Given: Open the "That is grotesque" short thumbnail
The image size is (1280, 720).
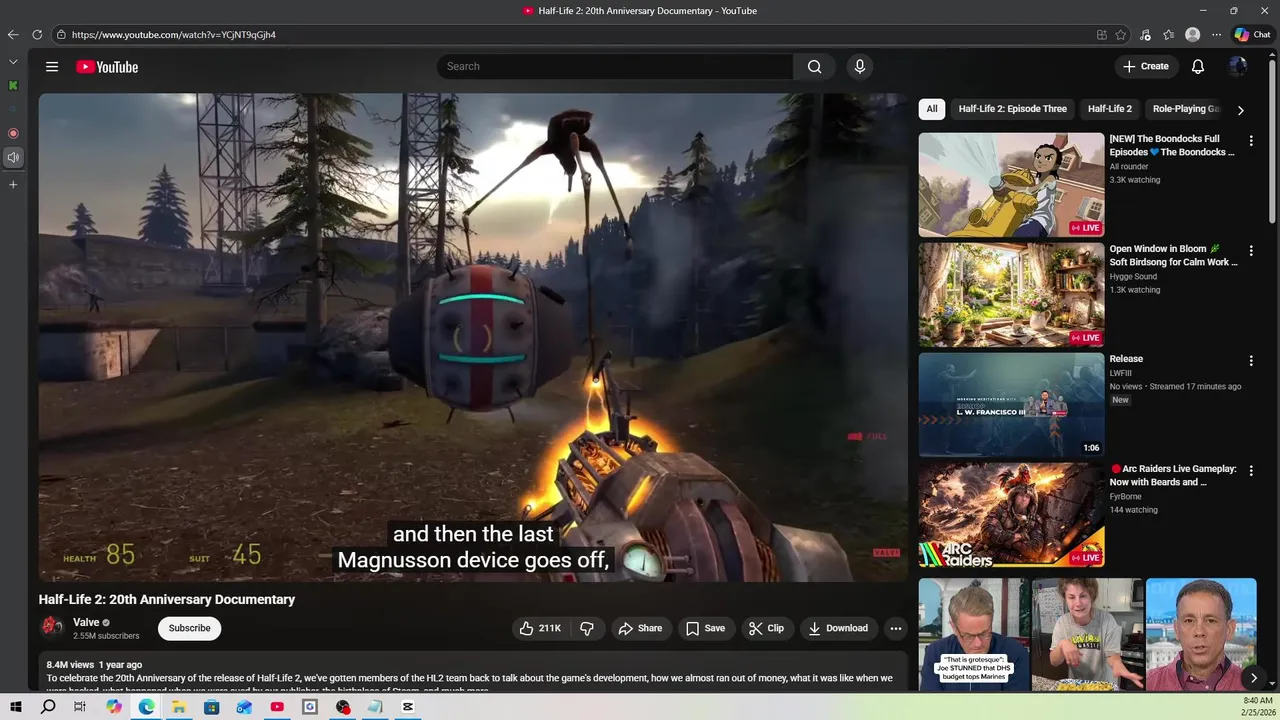Looking at the screenshot, I should pyautogui.click(x=974, y=634).
